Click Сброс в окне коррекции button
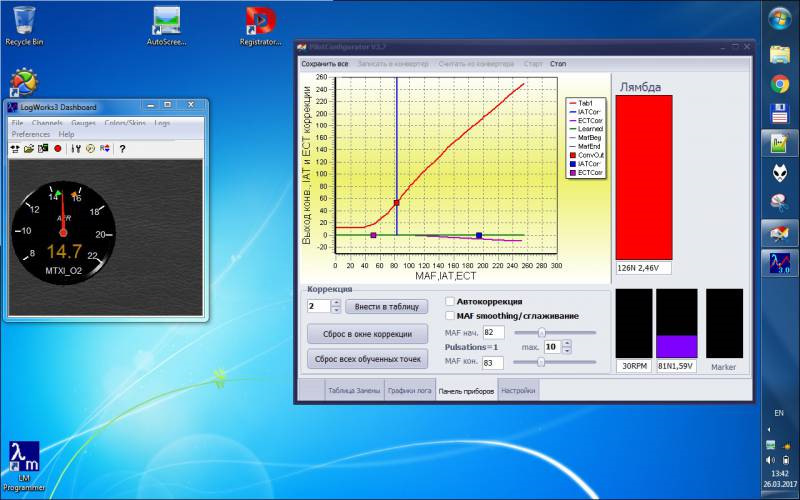The image size is (800, 500). click(367, 334)
